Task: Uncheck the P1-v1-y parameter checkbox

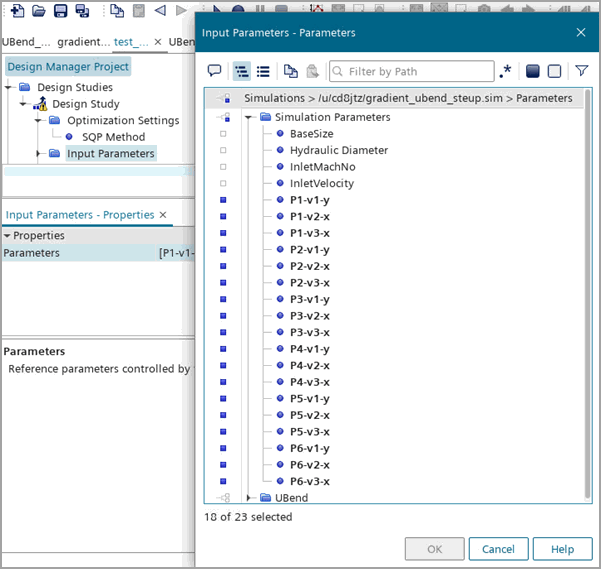Action: tap(223, 200)
